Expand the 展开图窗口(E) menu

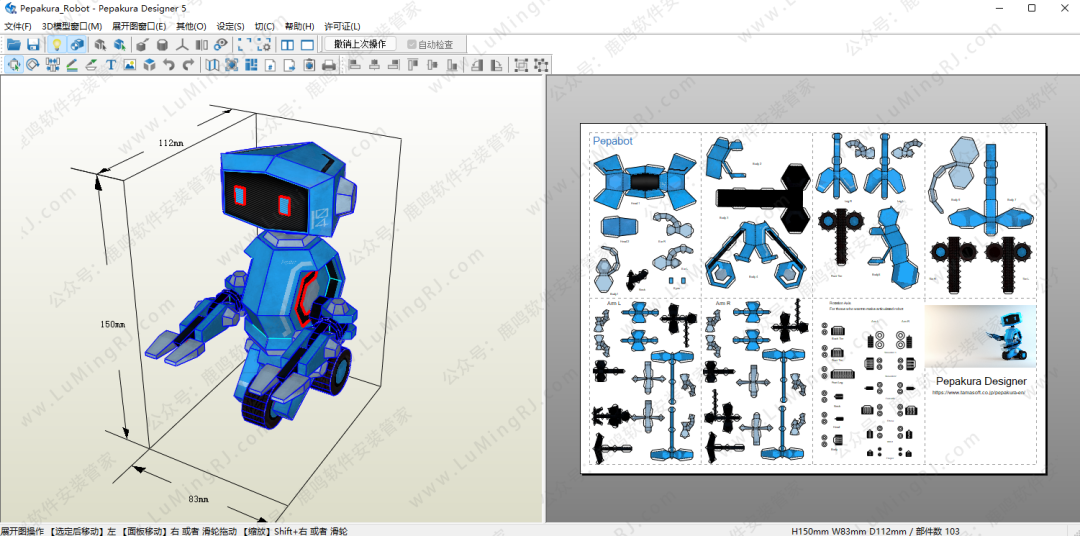pos(139,26)
